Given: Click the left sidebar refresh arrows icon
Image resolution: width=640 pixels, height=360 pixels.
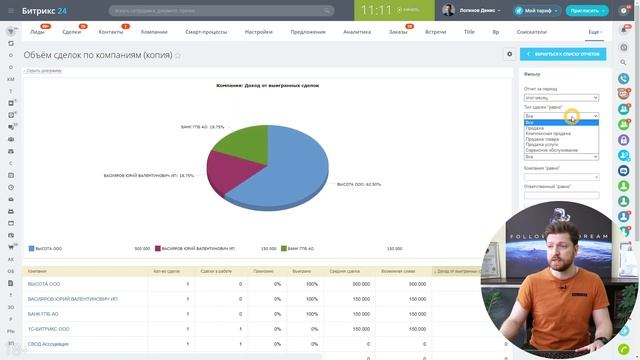Looking at the screenshot, I should (11, 43).
